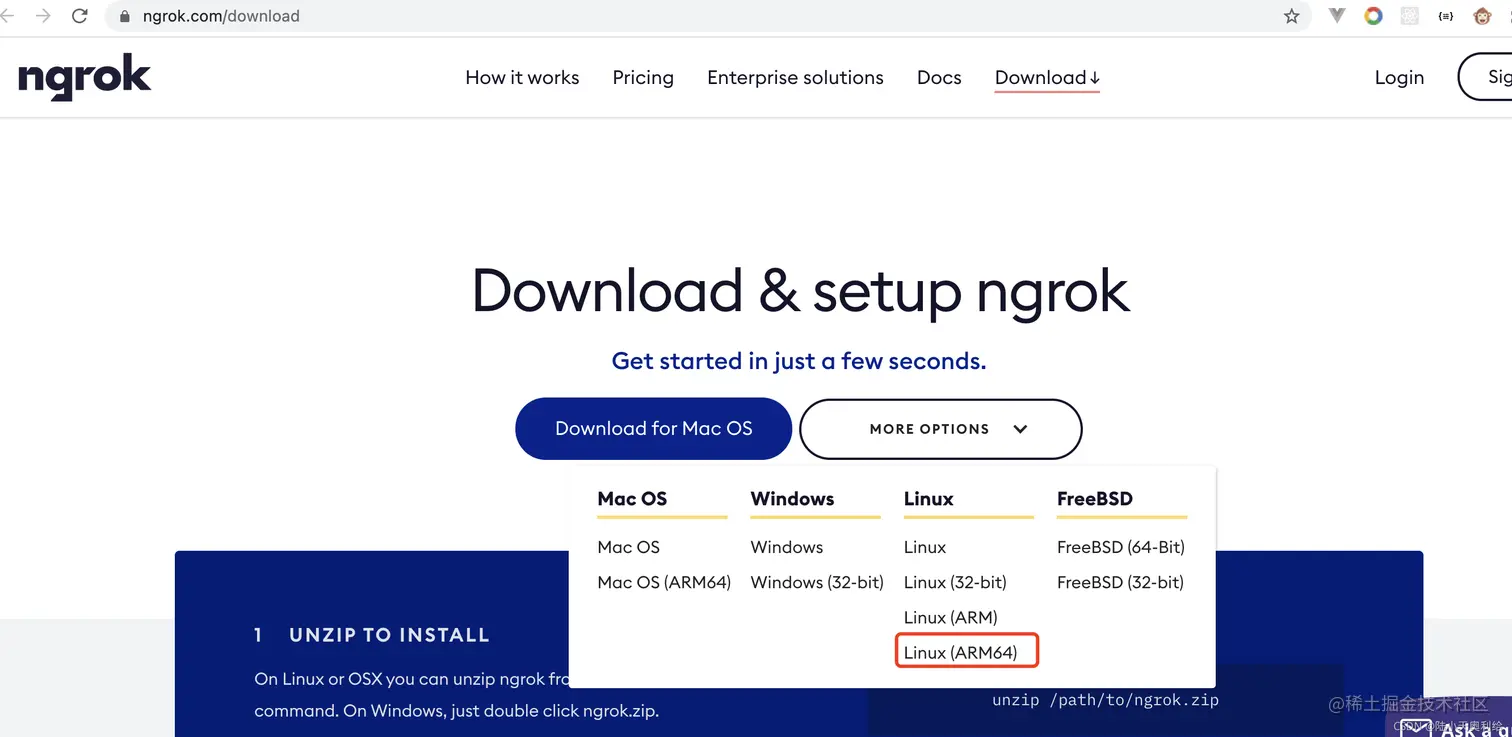Screen dimensions: 1512x737
Task: Select Mac OS (ARM64) download
Action: coord(664,582)
